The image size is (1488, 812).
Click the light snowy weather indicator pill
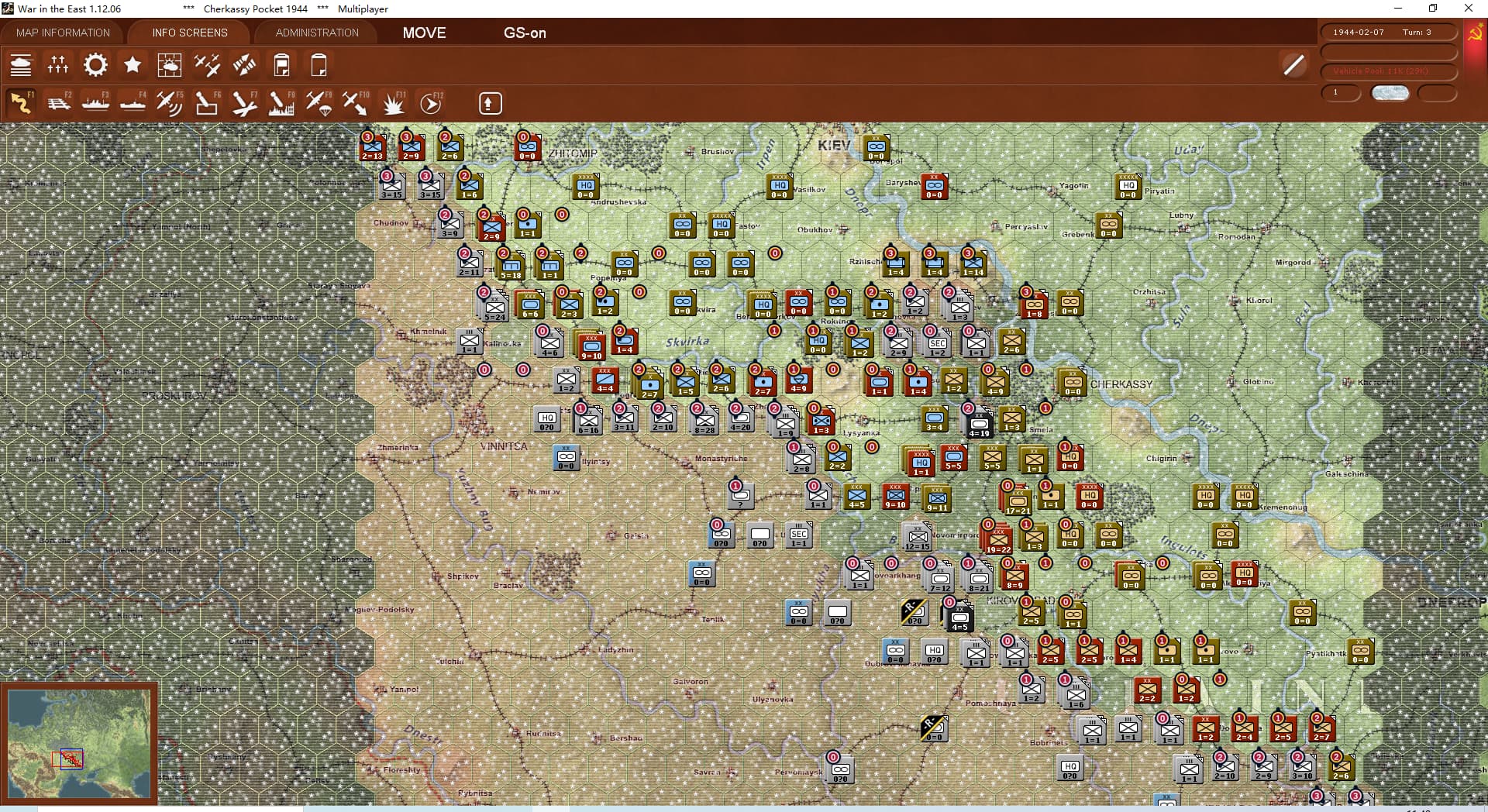1390,93
